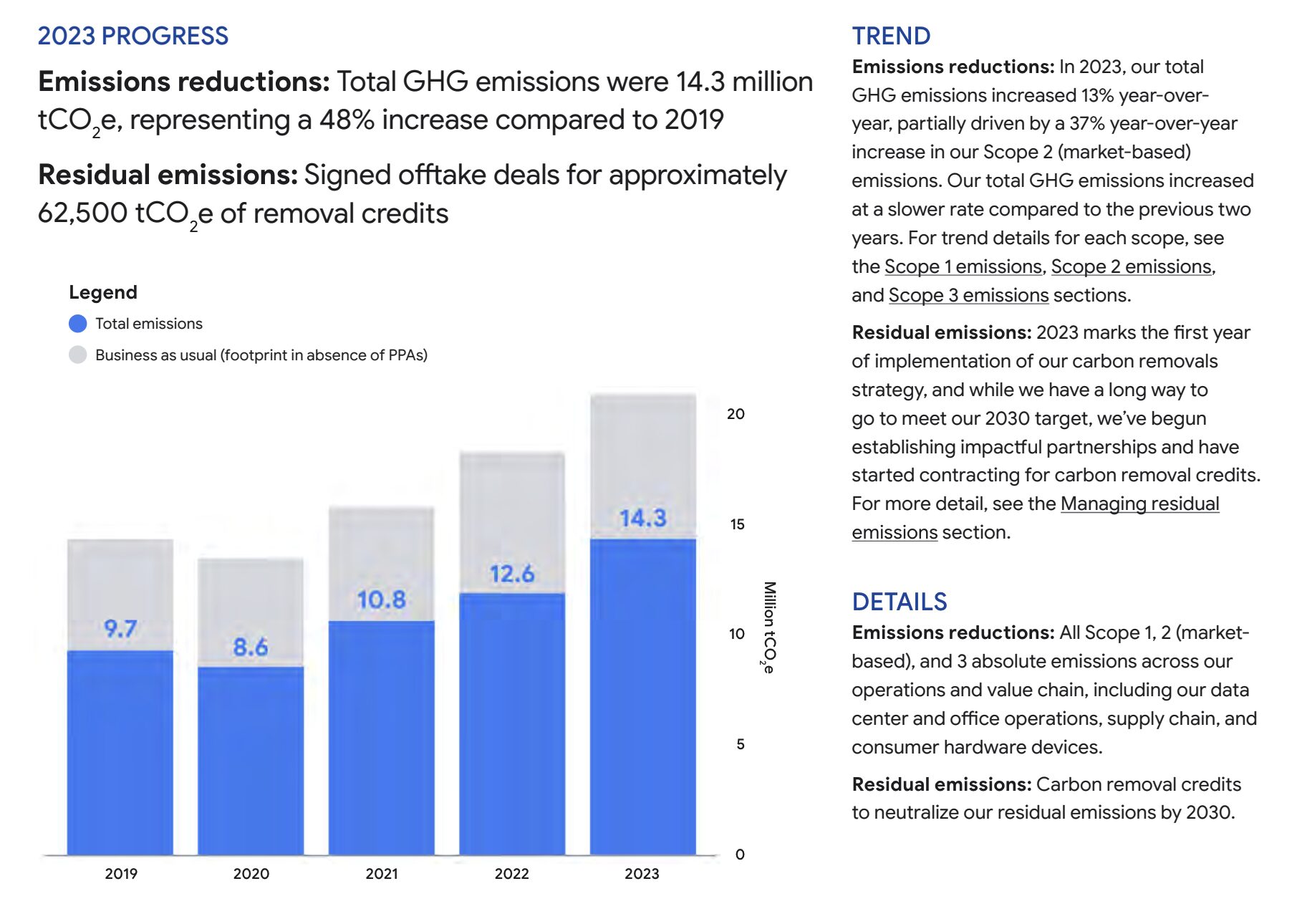
Task: Follow the Managing residual emissions link
Action: pyautogui.click(x=1036, y=518)
